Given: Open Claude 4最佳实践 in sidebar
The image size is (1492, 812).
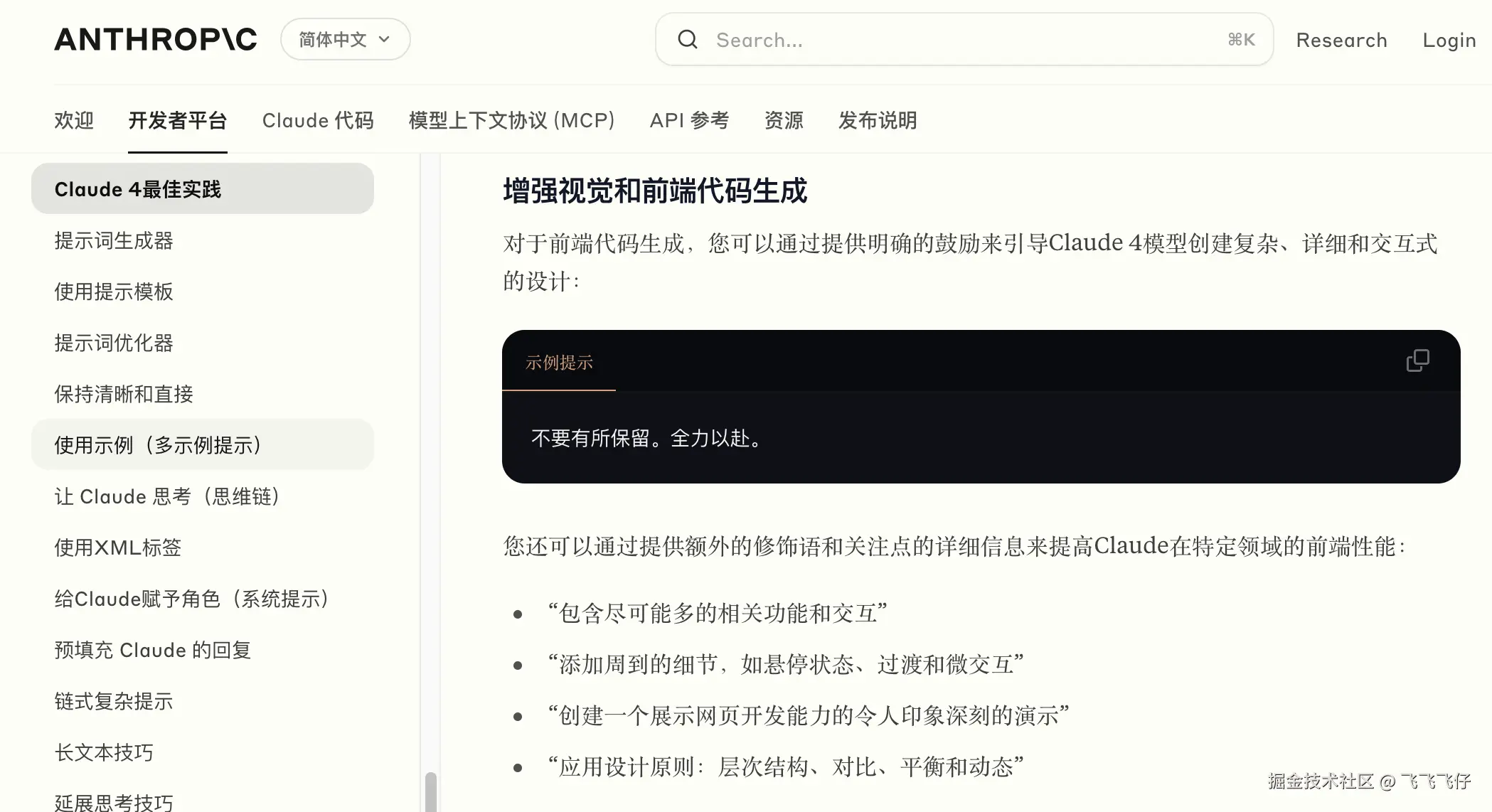Looking at the screenshot, I should coord(202,189).
